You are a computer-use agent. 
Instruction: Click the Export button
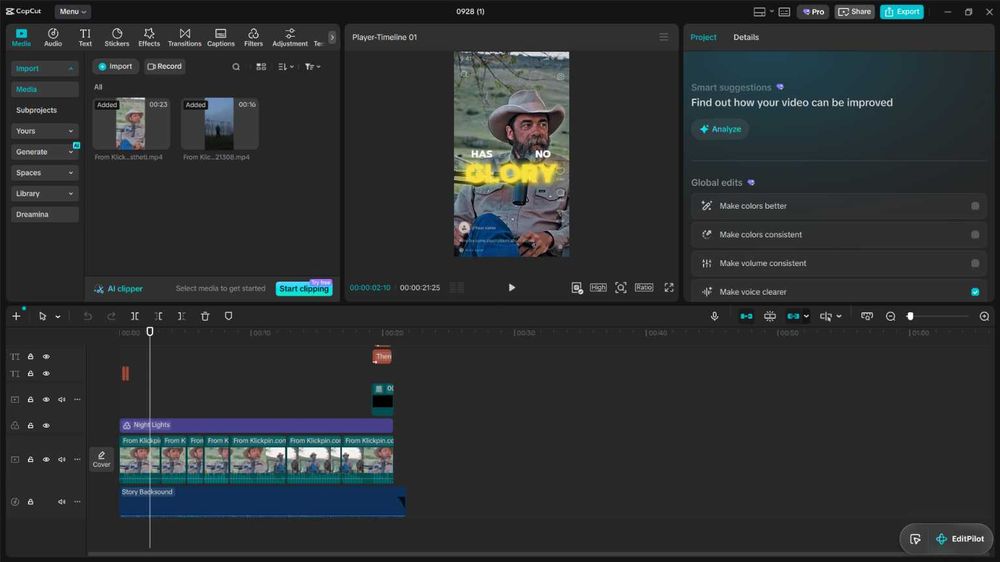click(901, 11)
